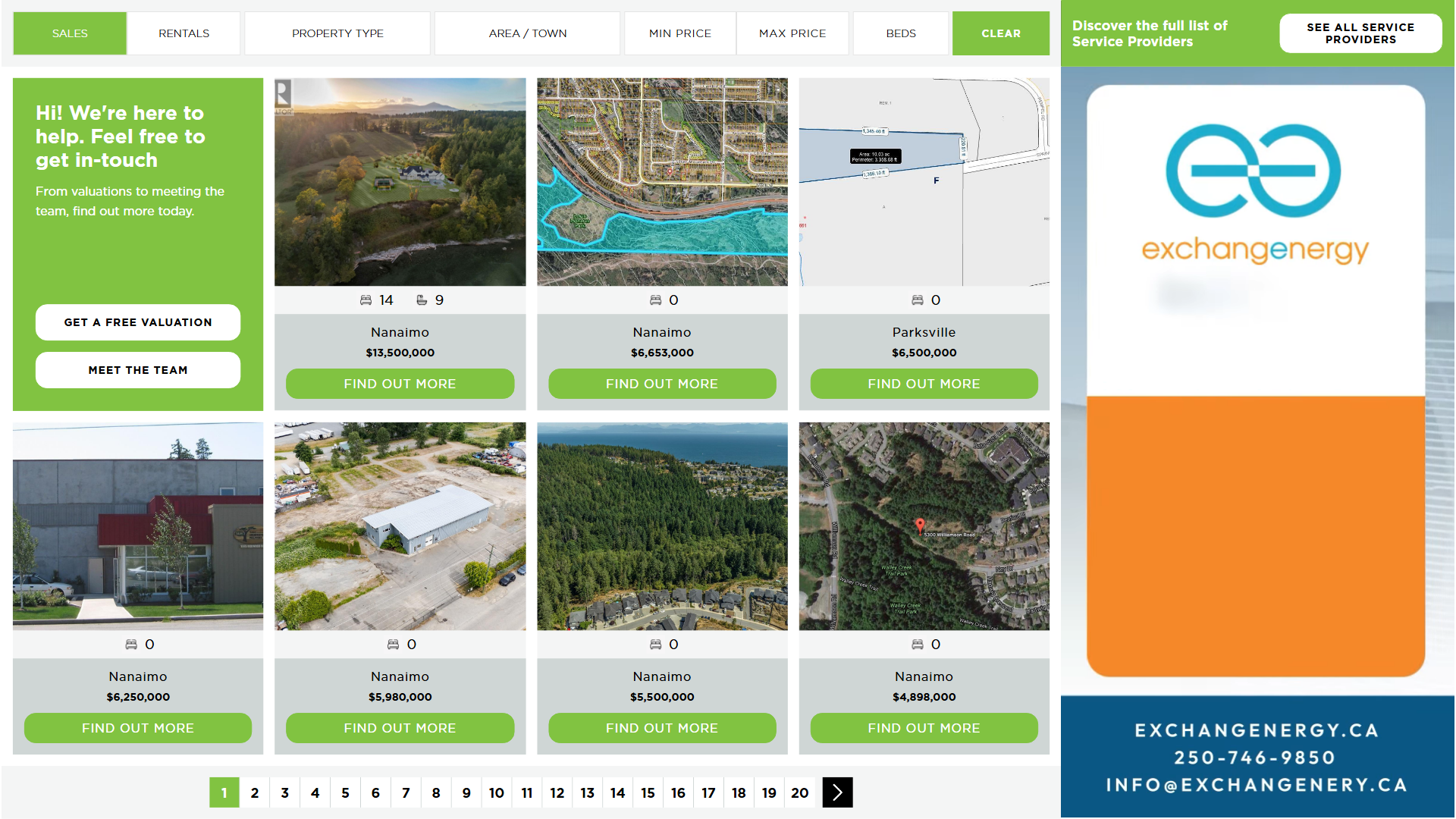This screenshot has height=819, width=1456.
Task: Open the Max Price dropdown
Action: point(792,33)
